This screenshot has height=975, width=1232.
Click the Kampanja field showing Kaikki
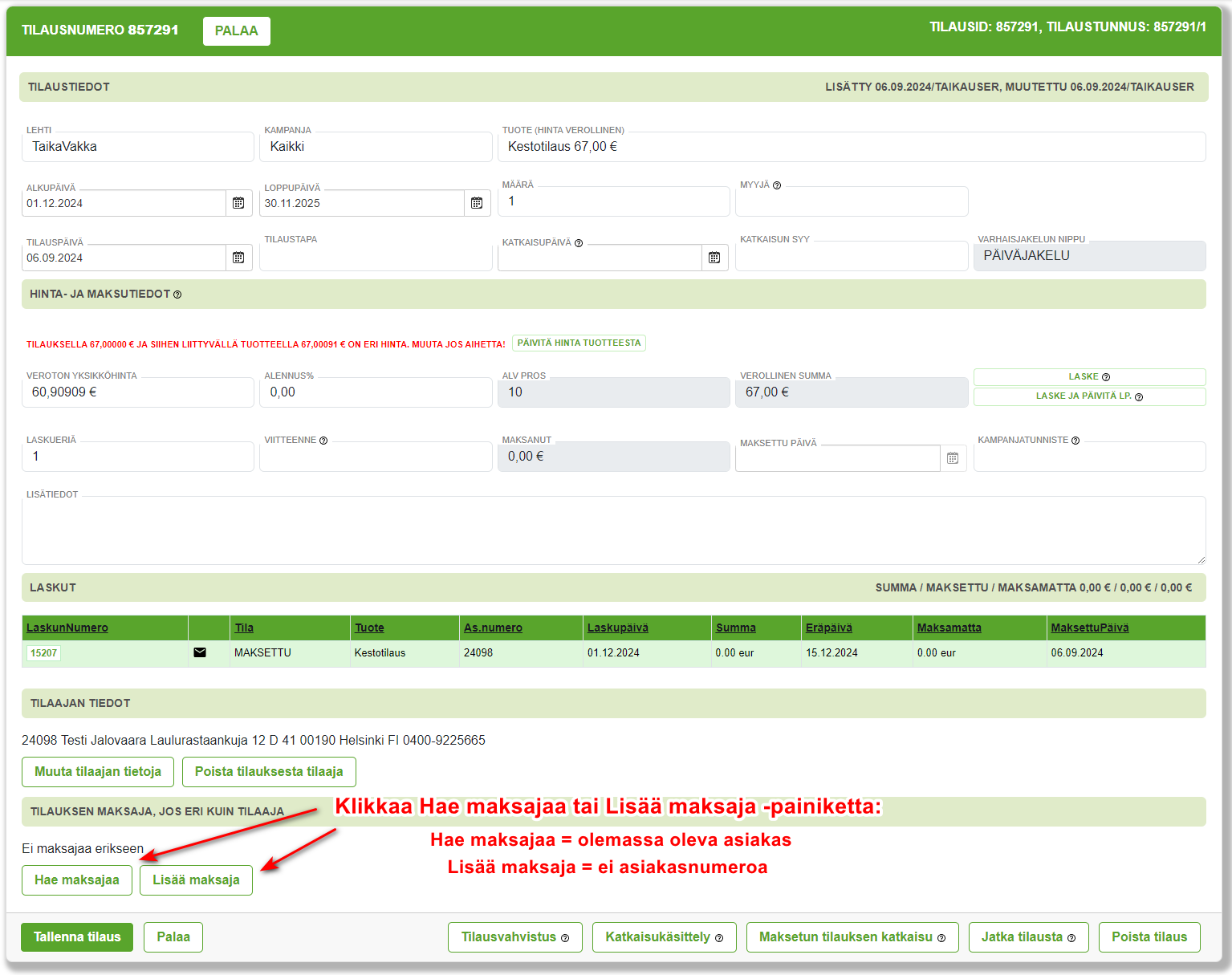coord(376,147)
